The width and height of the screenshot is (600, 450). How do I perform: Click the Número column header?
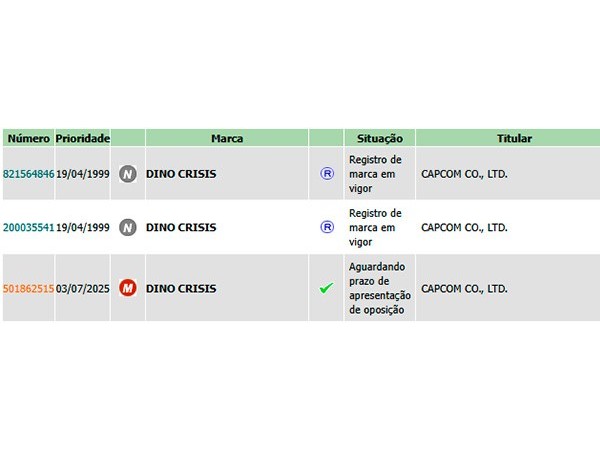(29, 138)
